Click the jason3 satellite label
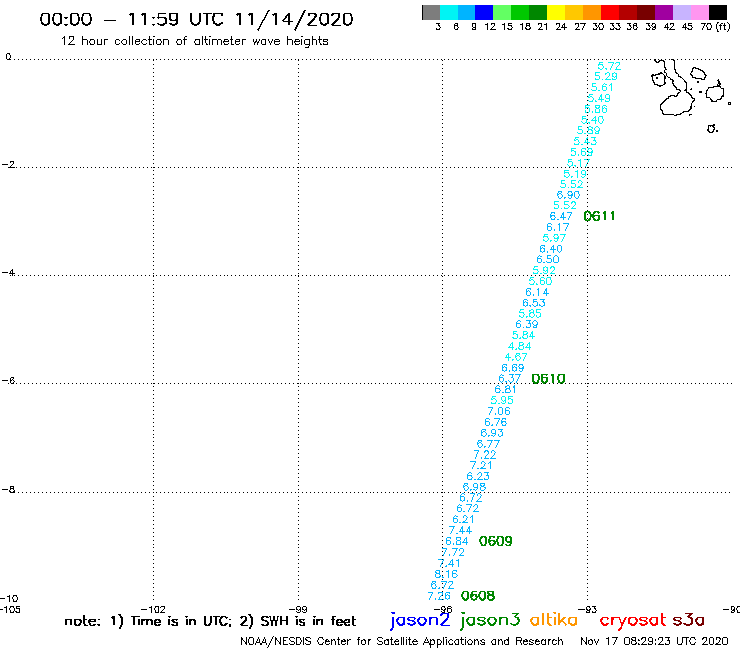Image resolution: width=740 pixels, height=650 pixels. coord(490,620)
